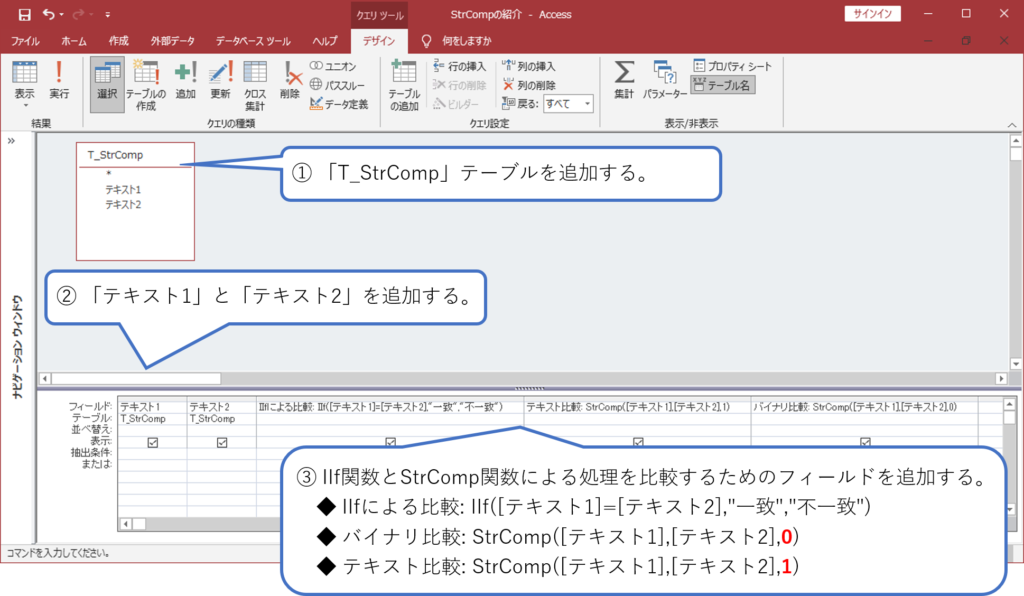Click design grid scroll up arrow

1009,405
